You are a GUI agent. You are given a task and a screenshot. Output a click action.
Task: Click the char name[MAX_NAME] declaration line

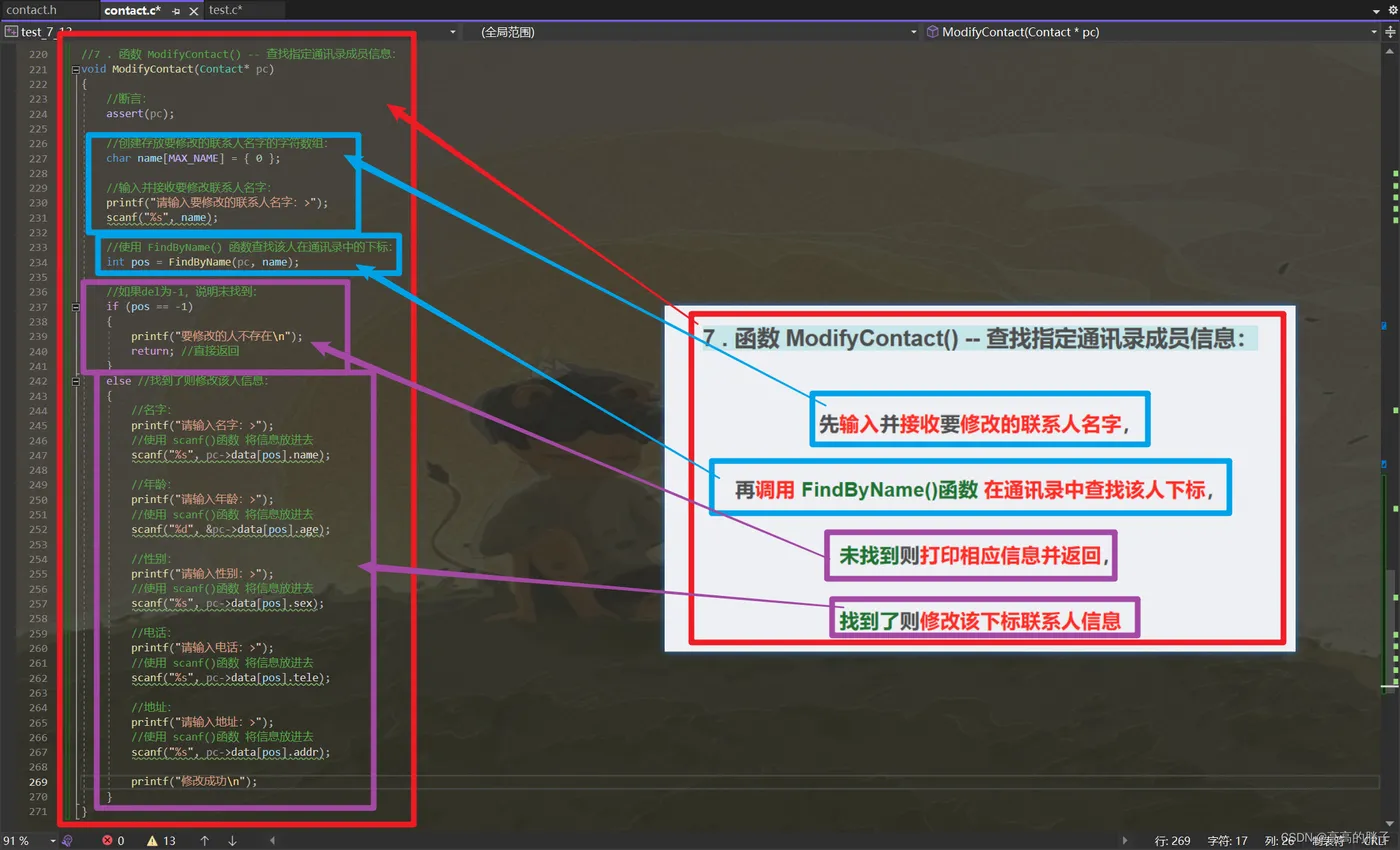(x=193, y=158)
